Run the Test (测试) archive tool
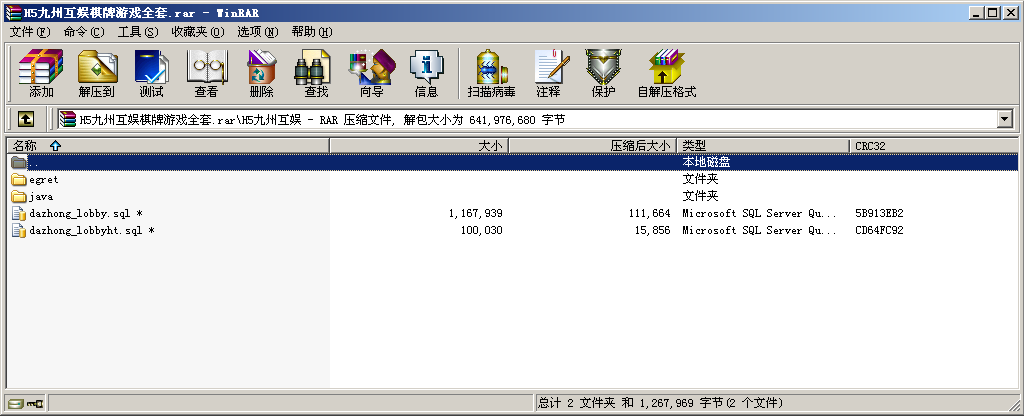The image size is (1024, 416). click(x=151, y=74)
